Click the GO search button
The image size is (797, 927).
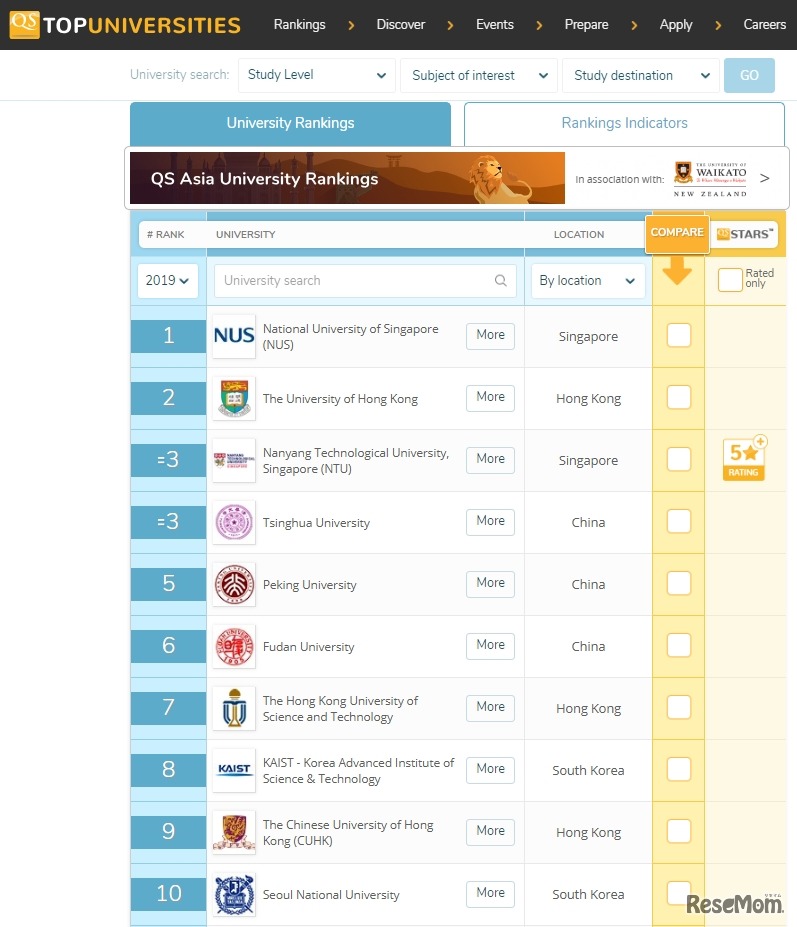pos(749,75)
